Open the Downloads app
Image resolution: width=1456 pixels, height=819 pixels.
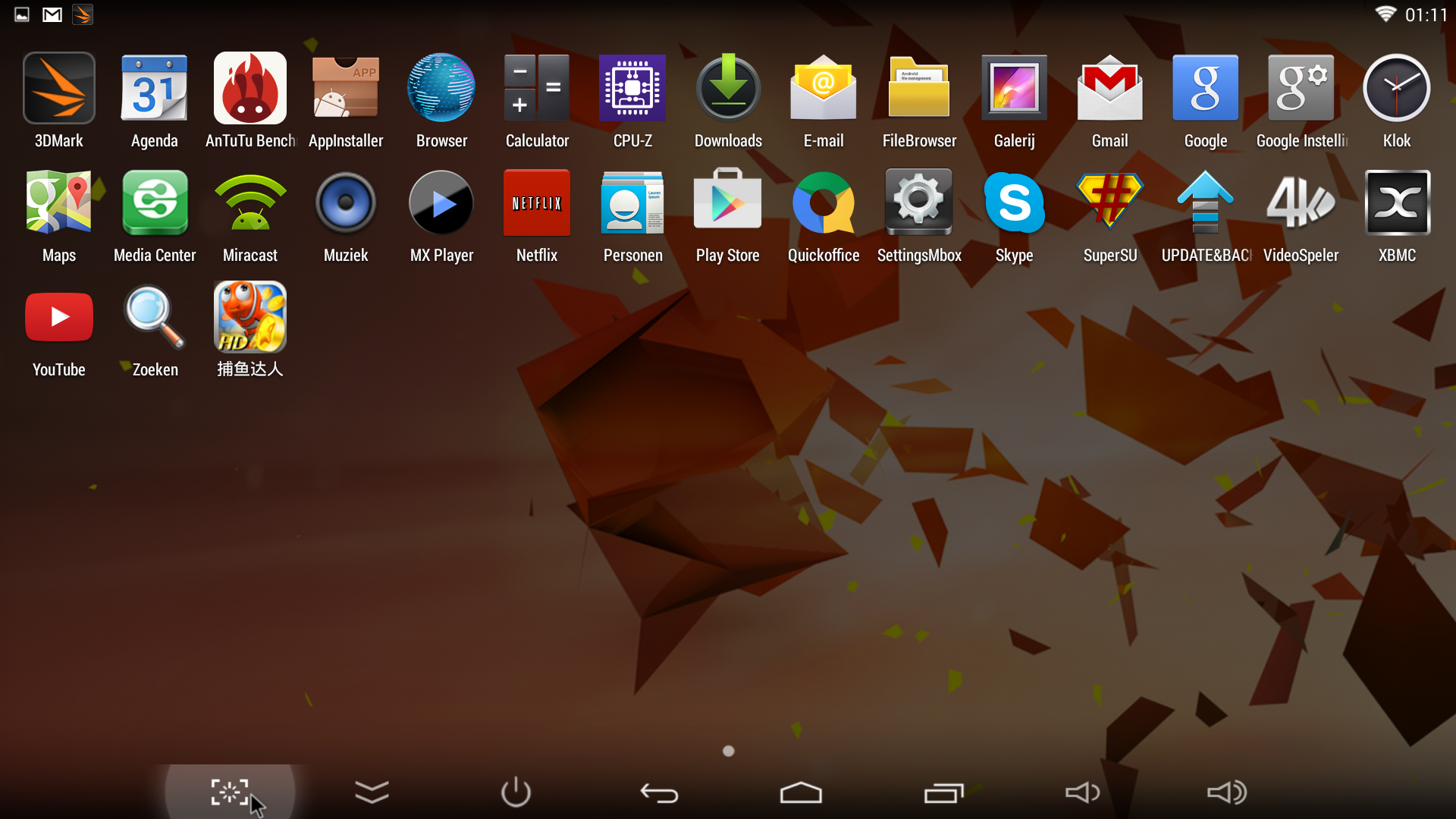pos(728,88)
